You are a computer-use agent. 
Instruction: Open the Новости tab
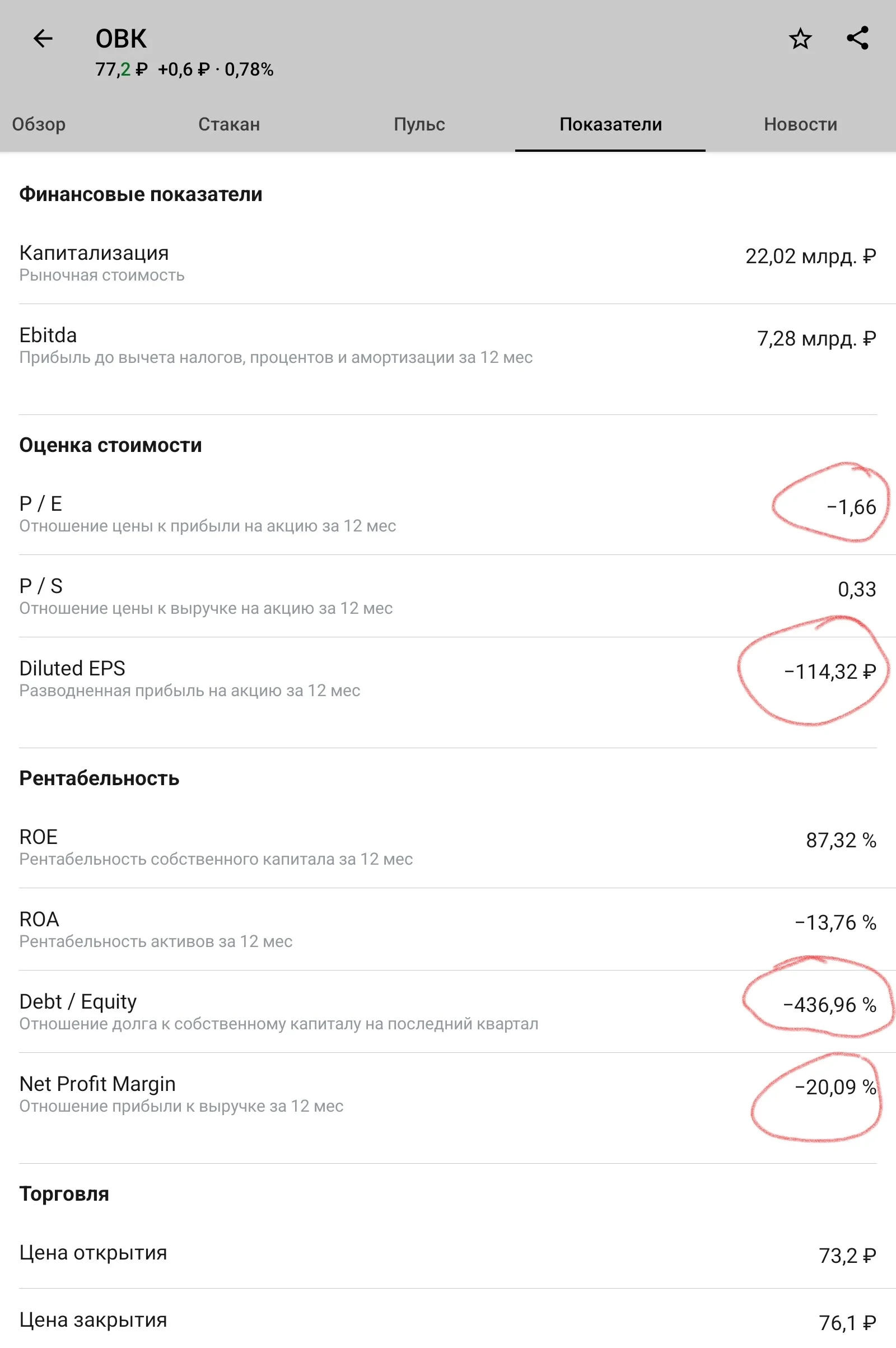coord(801,124)
